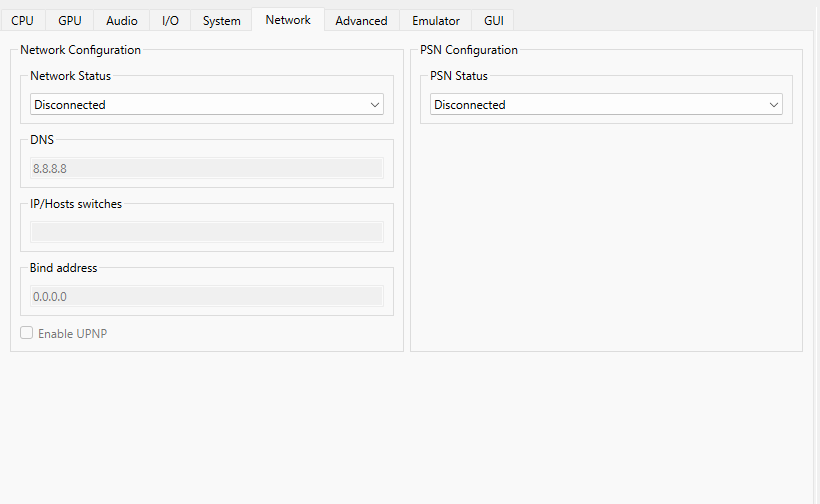Screen dimensions: 820x504
Task: Click the DNS group label
Action: tap(42, 140)
